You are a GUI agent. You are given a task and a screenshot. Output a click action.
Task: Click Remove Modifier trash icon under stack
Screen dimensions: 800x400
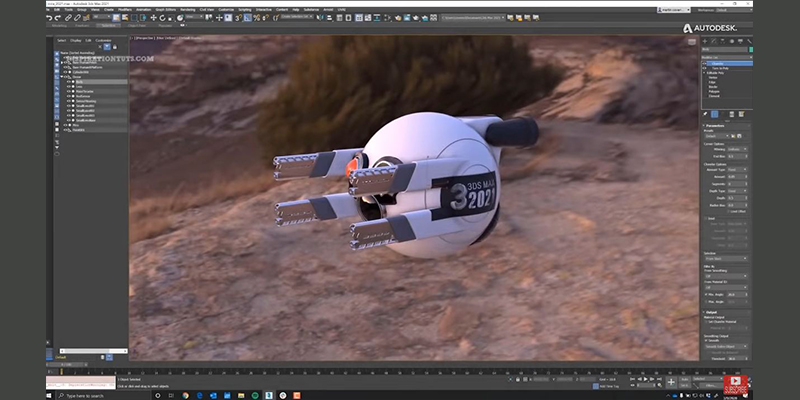732,114
